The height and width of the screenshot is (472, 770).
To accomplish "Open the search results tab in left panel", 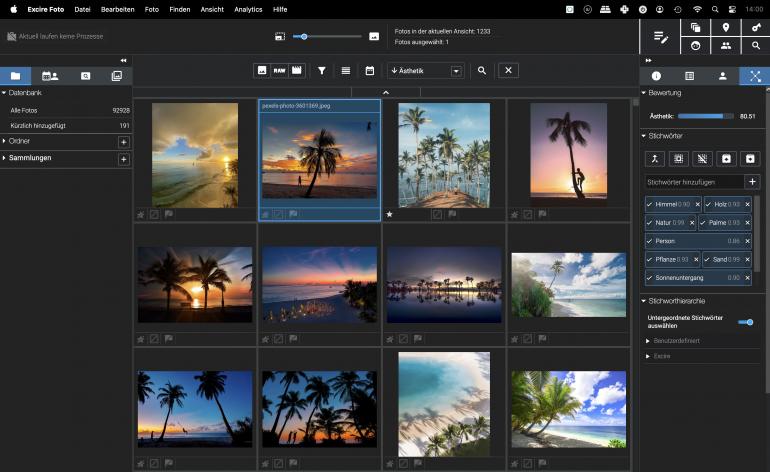I will tap(85, 76).
